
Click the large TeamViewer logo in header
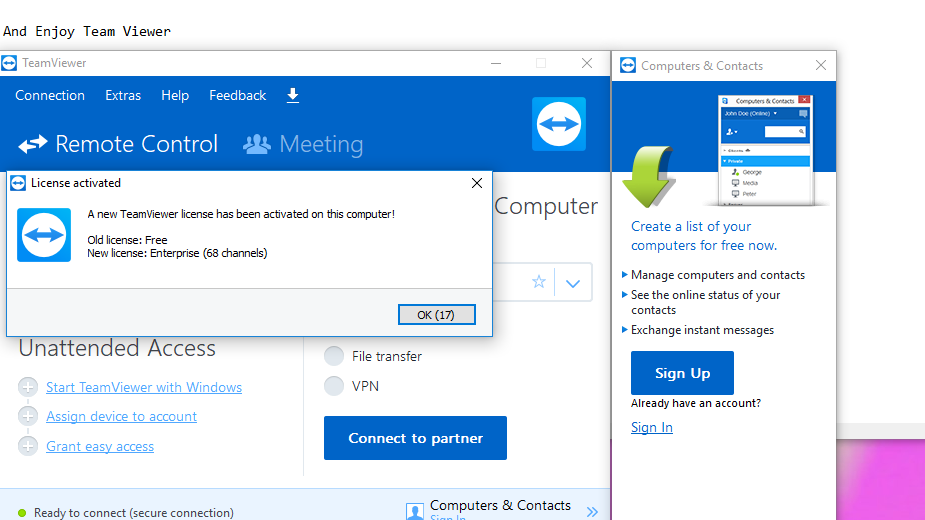point(558,124)
